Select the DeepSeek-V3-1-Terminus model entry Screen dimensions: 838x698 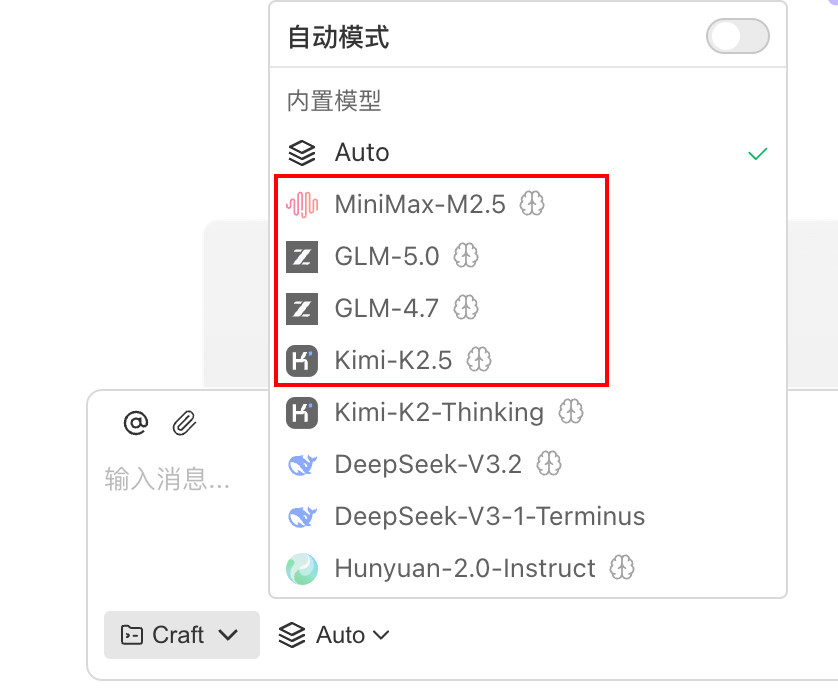[x=490, y=516]
